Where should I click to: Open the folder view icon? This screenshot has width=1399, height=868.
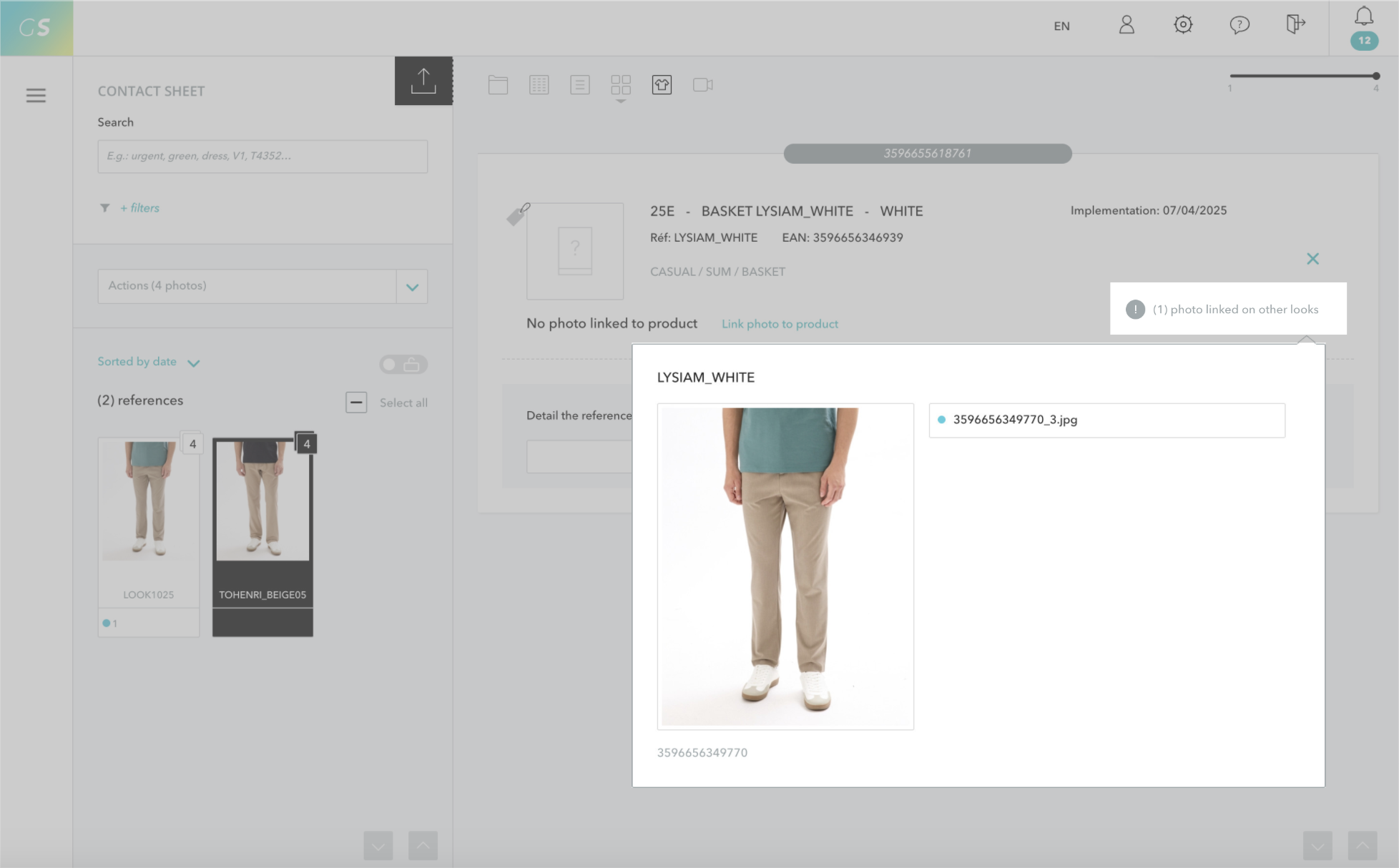pyautogui.click(x=498, y=85)
